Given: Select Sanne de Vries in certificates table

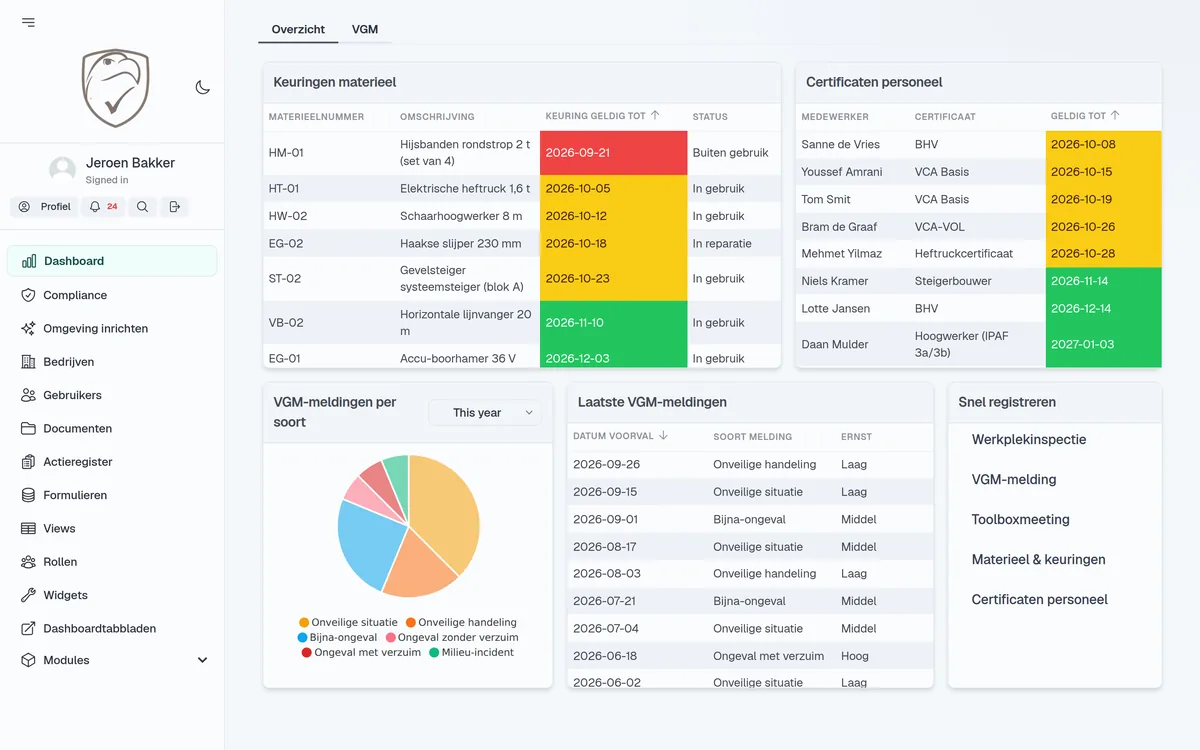Looking at the screenshot, I should (x=840, y=144).
